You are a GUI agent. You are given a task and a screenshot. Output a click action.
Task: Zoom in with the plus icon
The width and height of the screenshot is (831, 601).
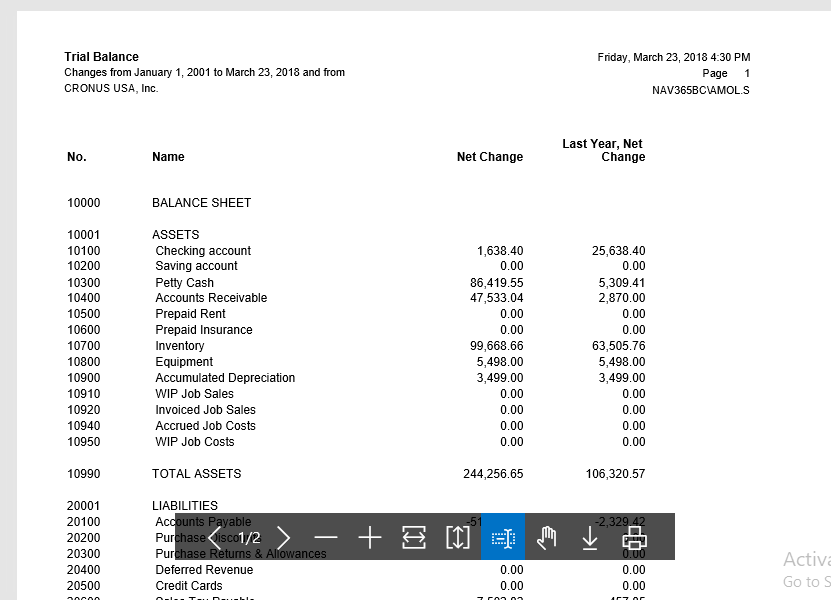click(x=370, y=538)
